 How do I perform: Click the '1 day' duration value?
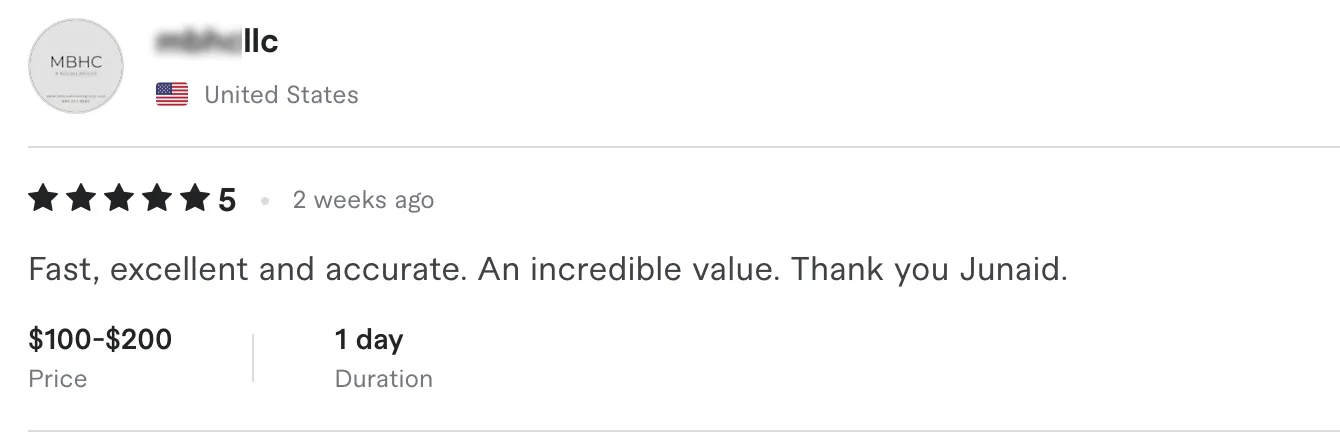pos(369,340)
